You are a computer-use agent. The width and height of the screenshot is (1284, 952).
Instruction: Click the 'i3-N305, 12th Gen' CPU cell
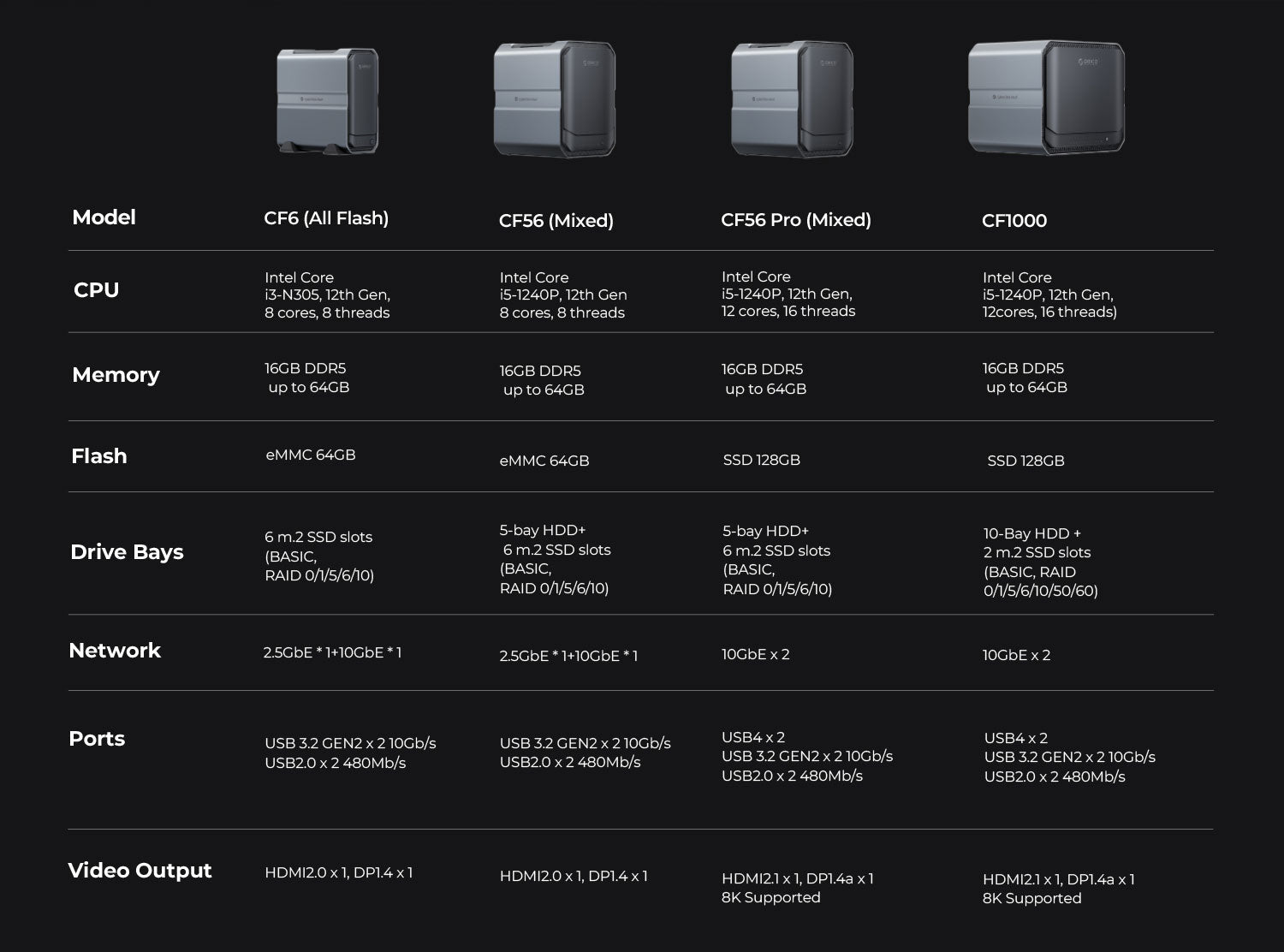[328, 295]
